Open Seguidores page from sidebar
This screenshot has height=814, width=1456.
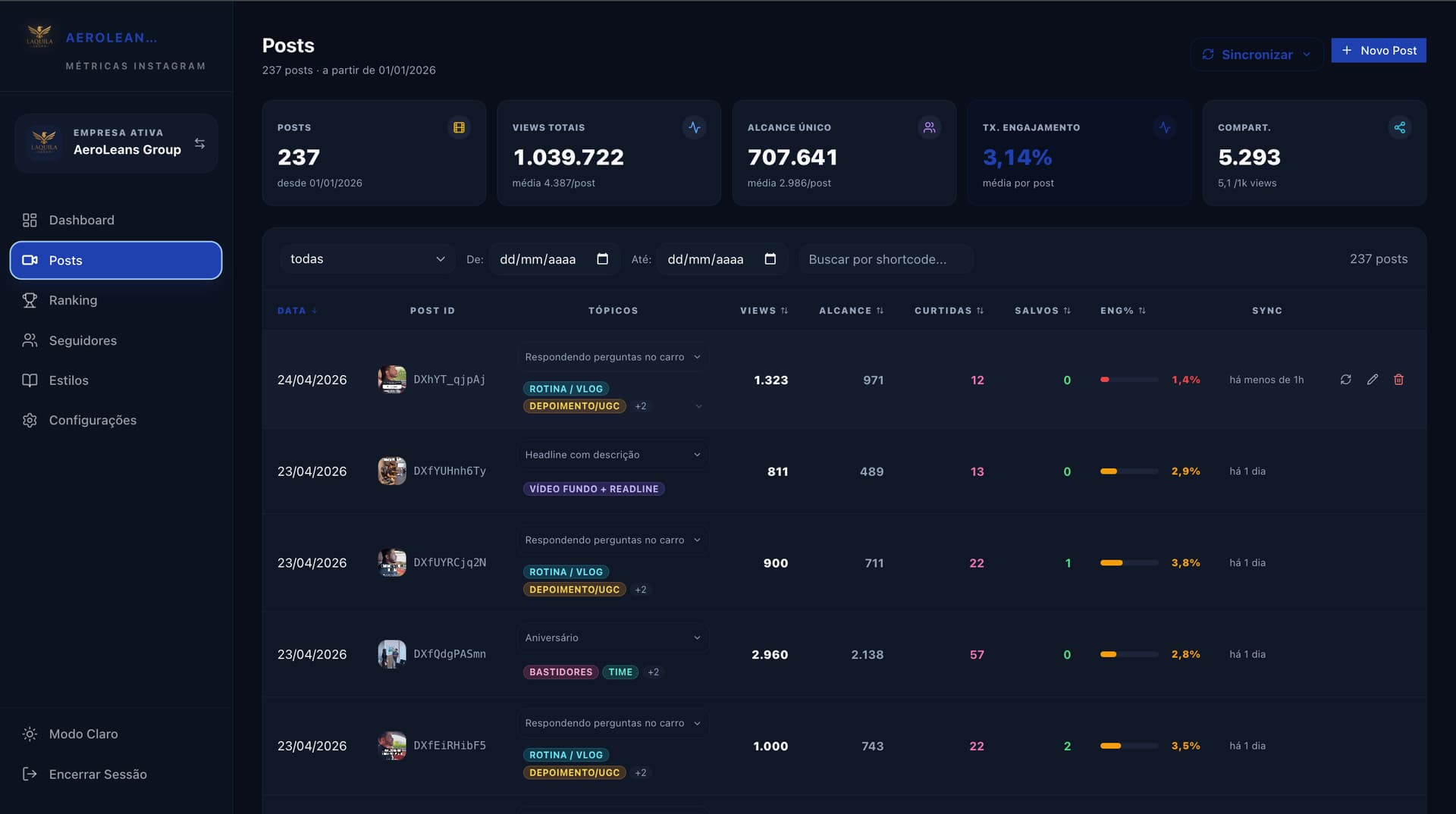click(83, 340)
